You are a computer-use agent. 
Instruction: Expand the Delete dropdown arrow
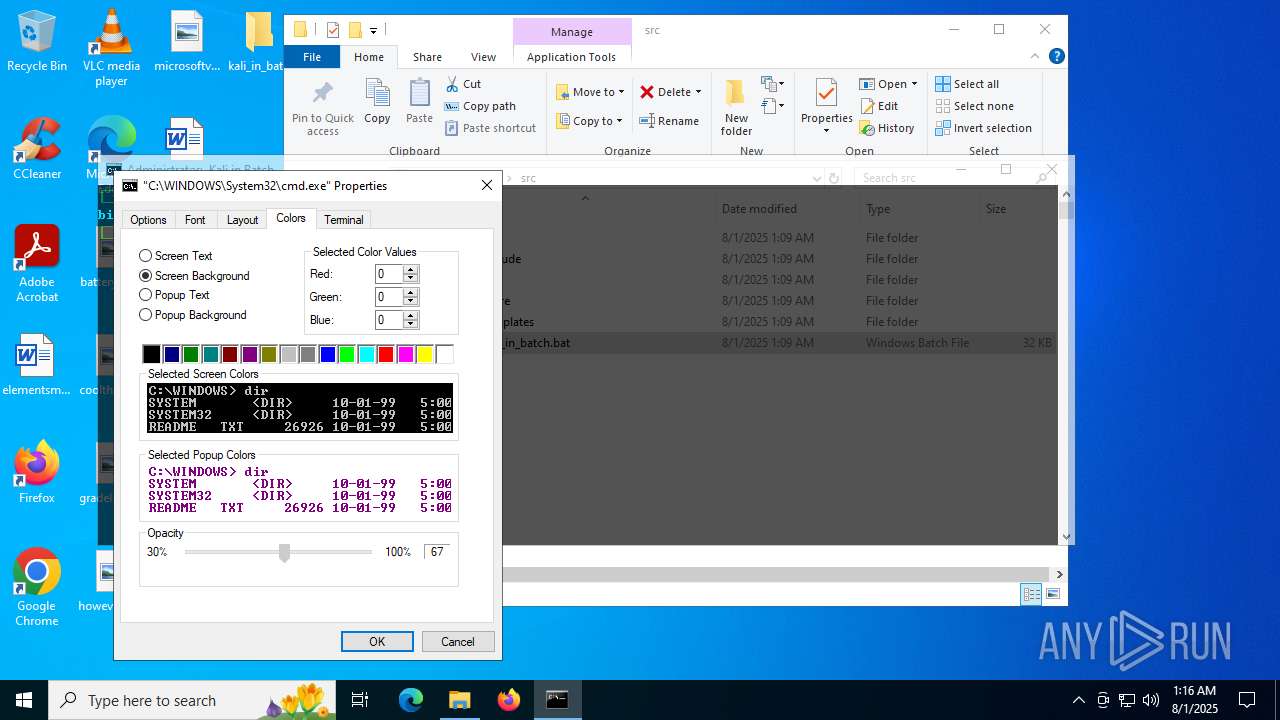(698, 92)
